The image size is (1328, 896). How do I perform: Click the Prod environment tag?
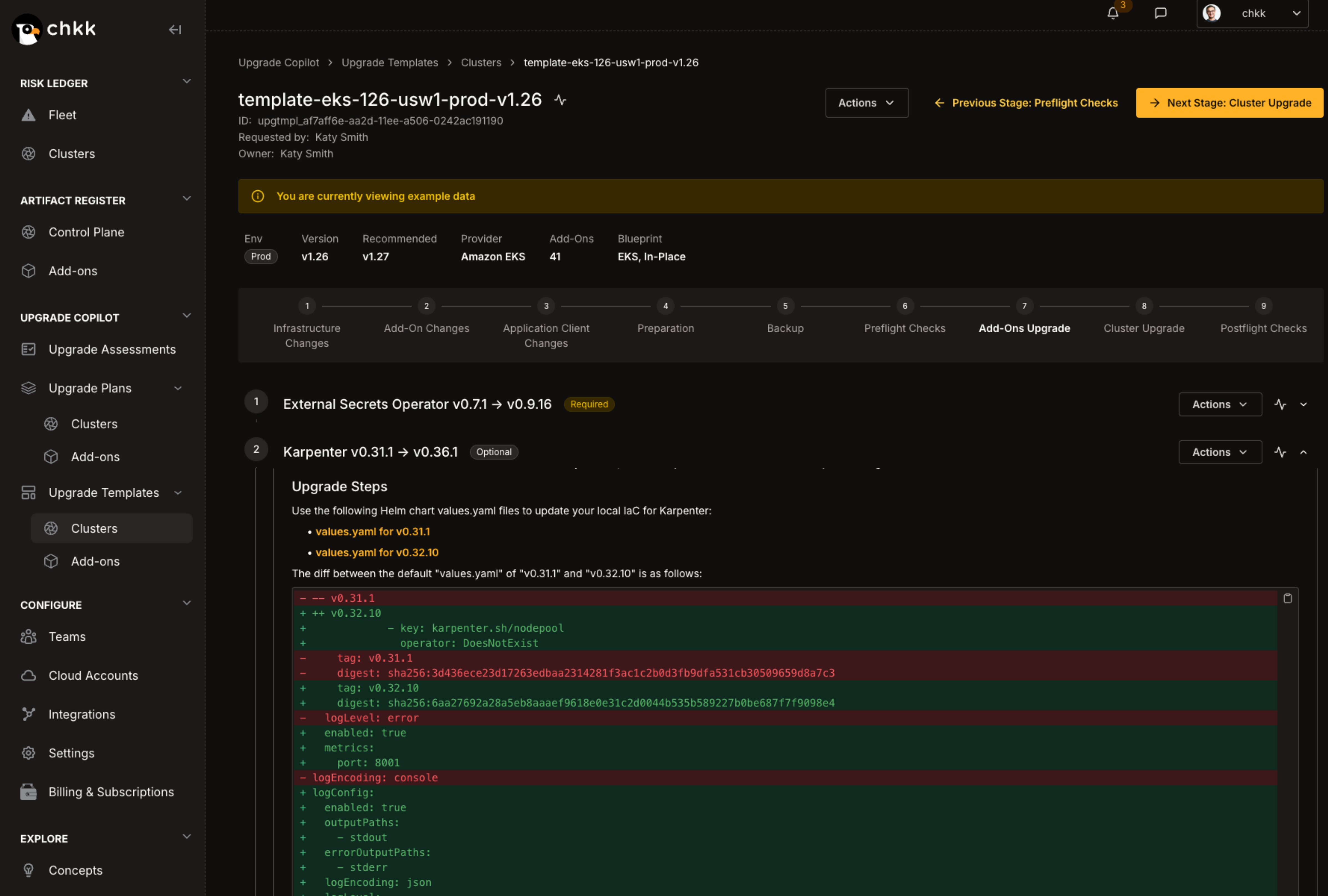pos(261,256)
